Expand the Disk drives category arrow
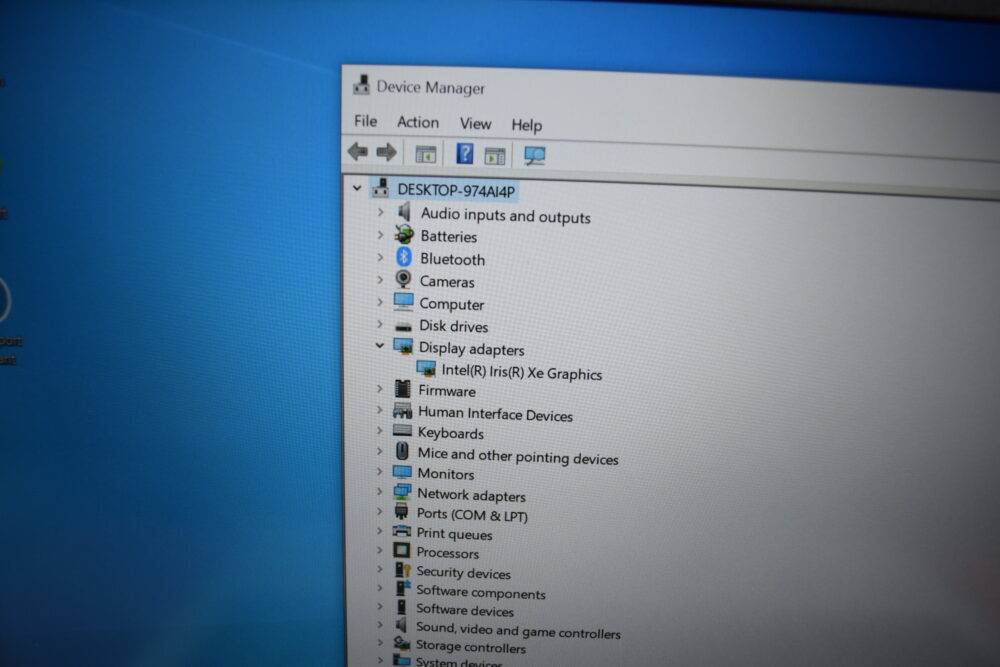1000x667 pixels. (380, 324)
